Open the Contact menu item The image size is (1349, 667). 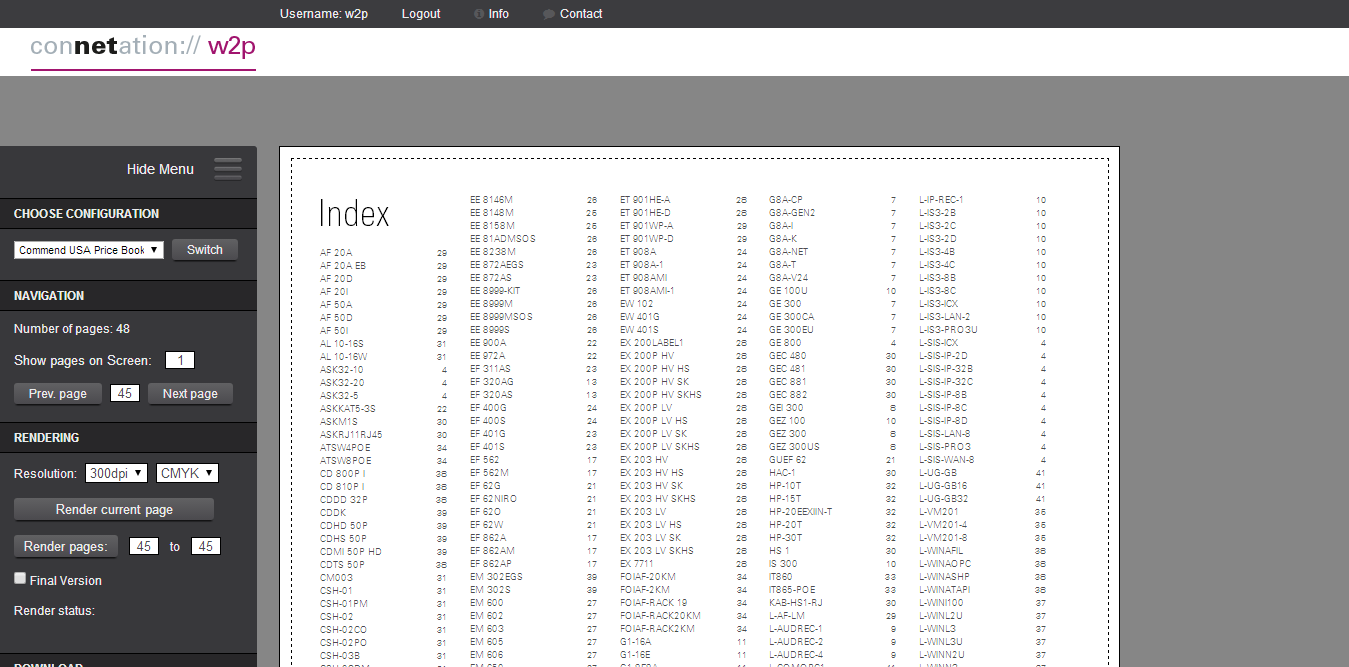click(x=581, y=14)
